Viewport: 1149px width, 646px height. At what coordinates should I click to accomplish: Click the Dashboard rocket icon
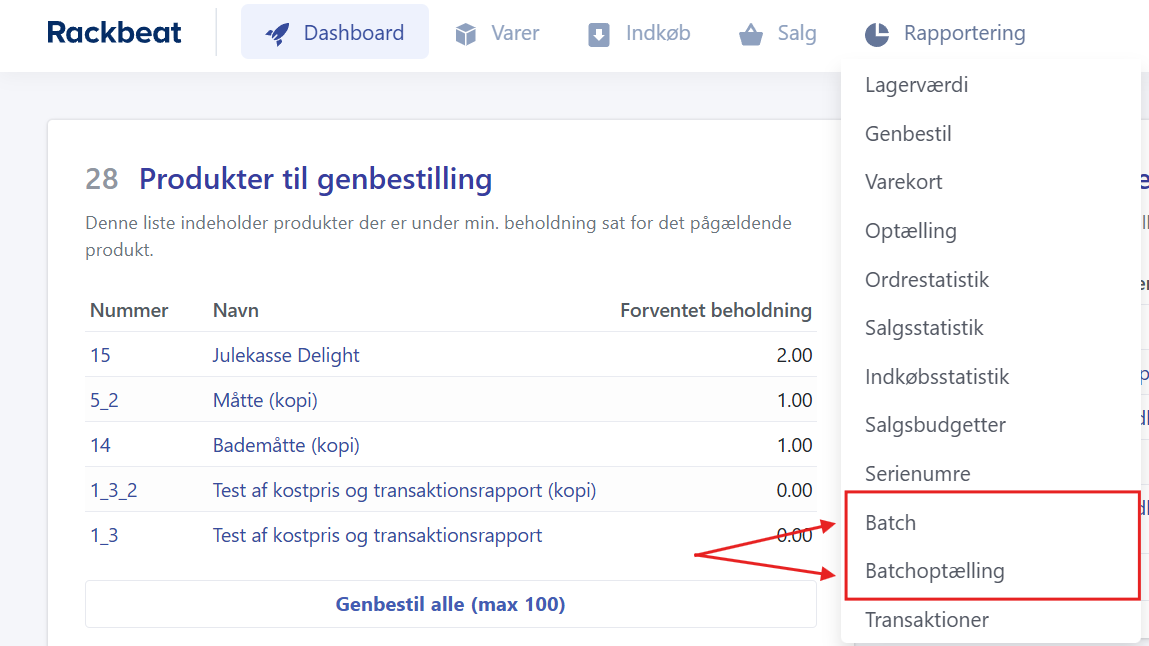point(277,34)
